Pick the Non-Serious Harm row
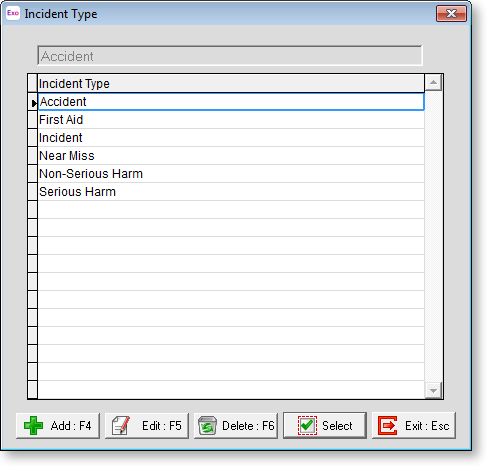Viewport: 487px width, 466px height. (x=231, y=174)
